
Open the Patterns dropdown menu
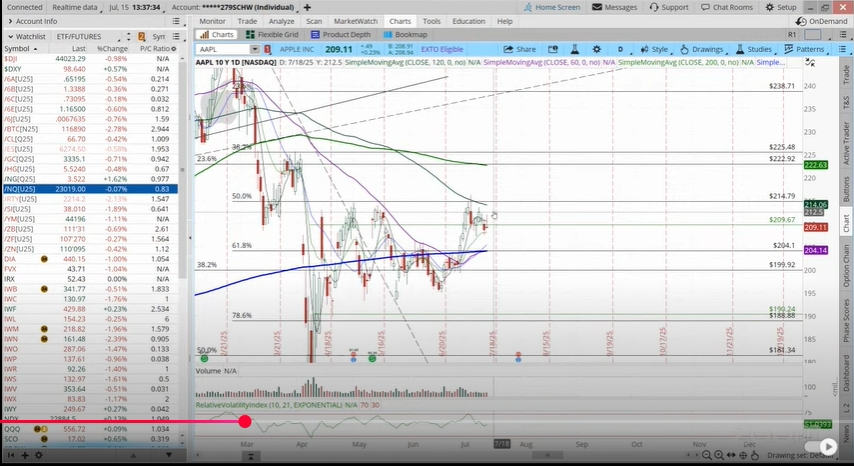pyautogui.click(x=804, y=49)
